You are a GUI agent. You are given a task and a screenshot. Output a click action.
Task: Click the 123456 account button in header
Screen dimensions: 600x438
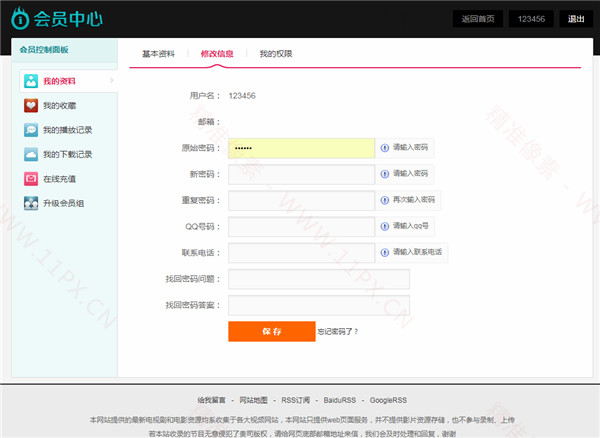click(531, 19)
